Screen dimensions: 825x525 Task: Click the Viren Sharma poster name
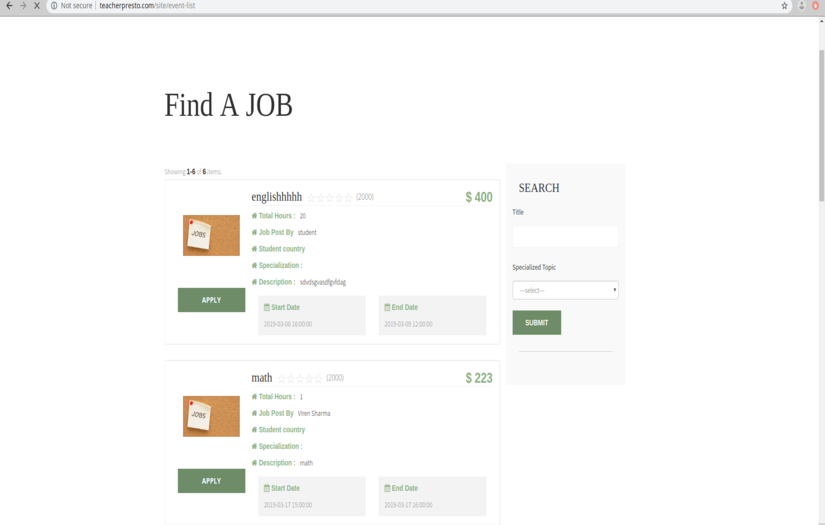314,413
